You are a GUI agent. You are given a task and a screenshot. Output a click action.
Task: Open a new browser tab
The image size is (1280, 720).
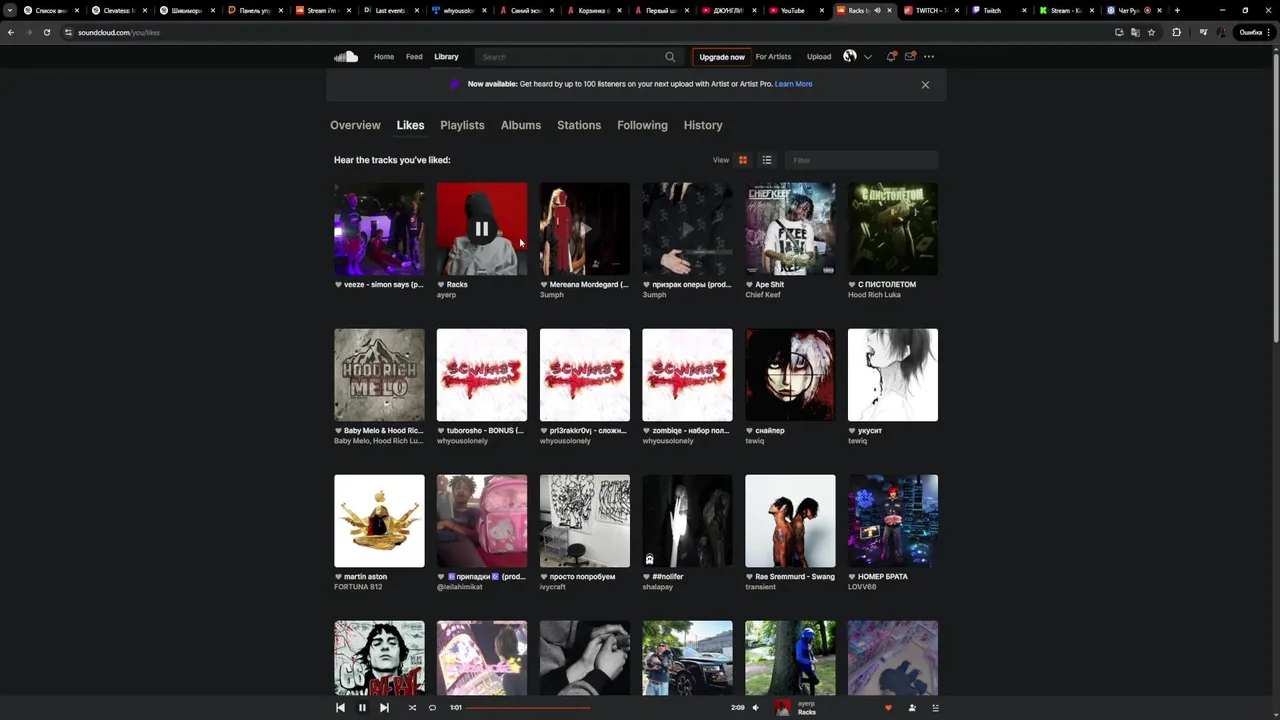click(x=1177, y=10)
